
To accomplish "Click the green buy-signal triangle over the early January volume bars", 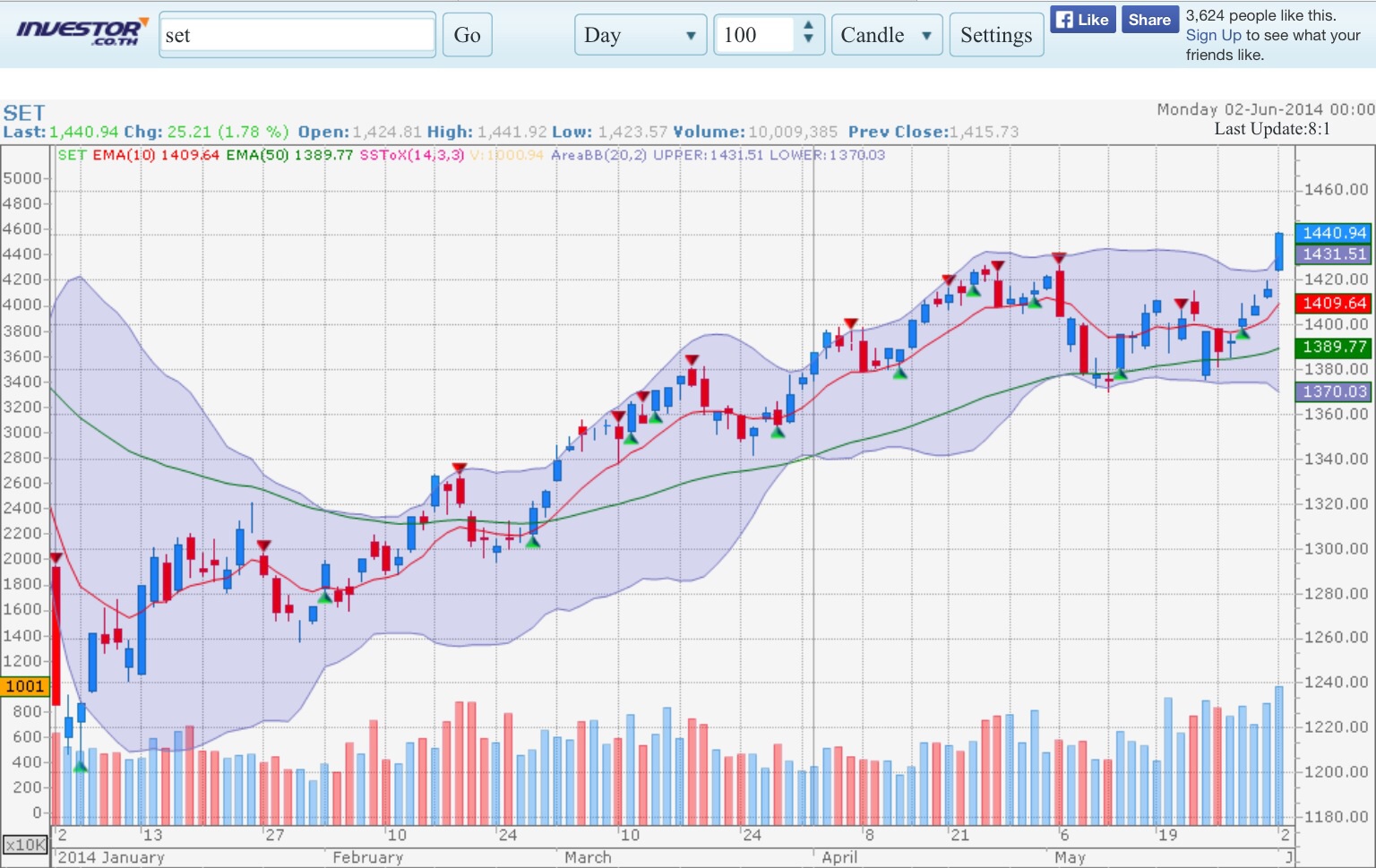I will pos(81,767).
